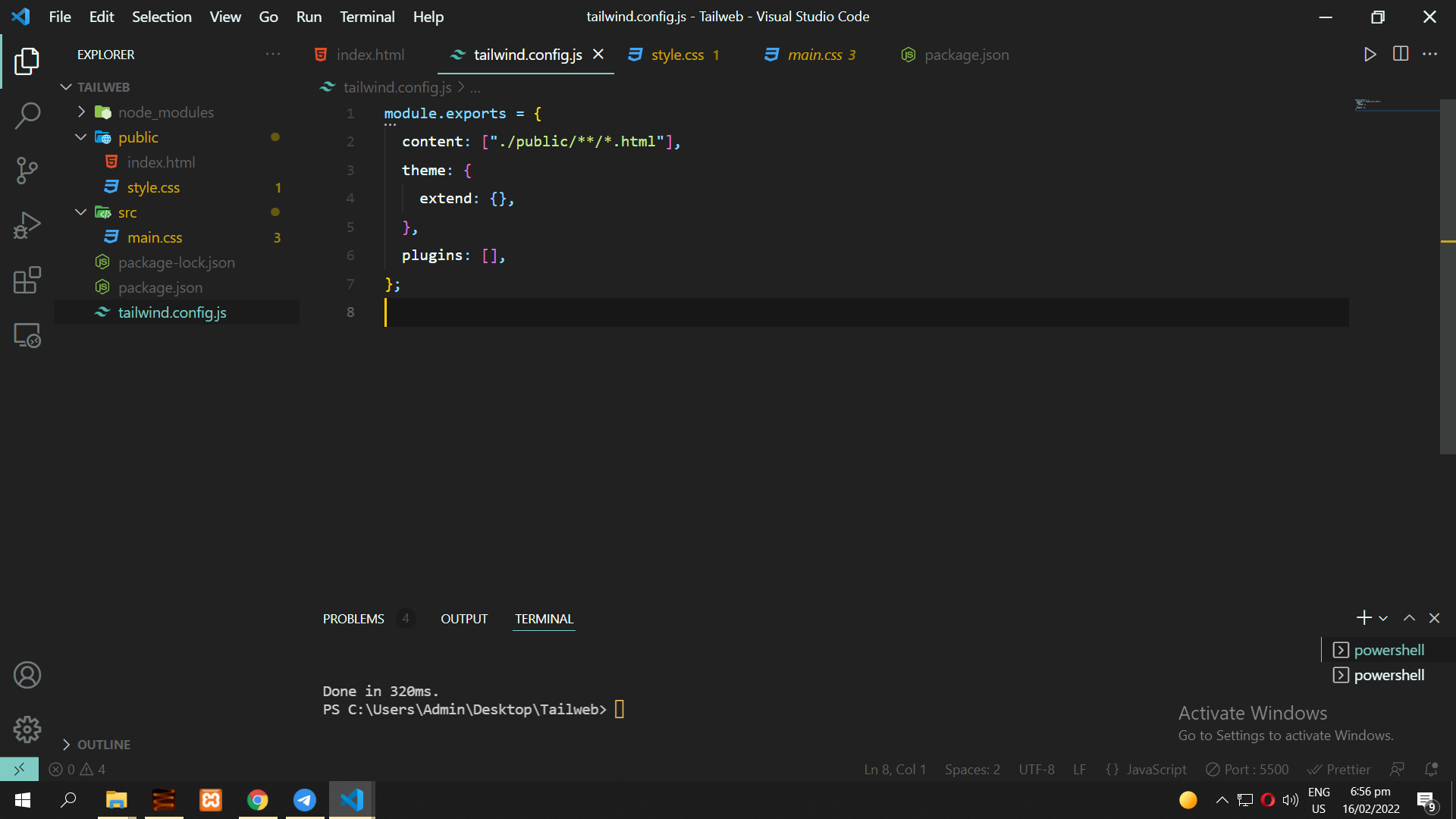Image resolution: width=1456 pixels, height=819 pixels.
Task: Switch to the PROBLEMS tab
Action: 353,618
